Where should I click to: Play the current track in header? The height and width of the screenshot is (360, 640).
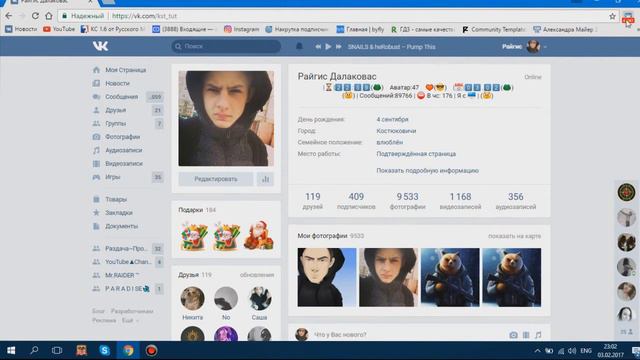tap(328, 47)
